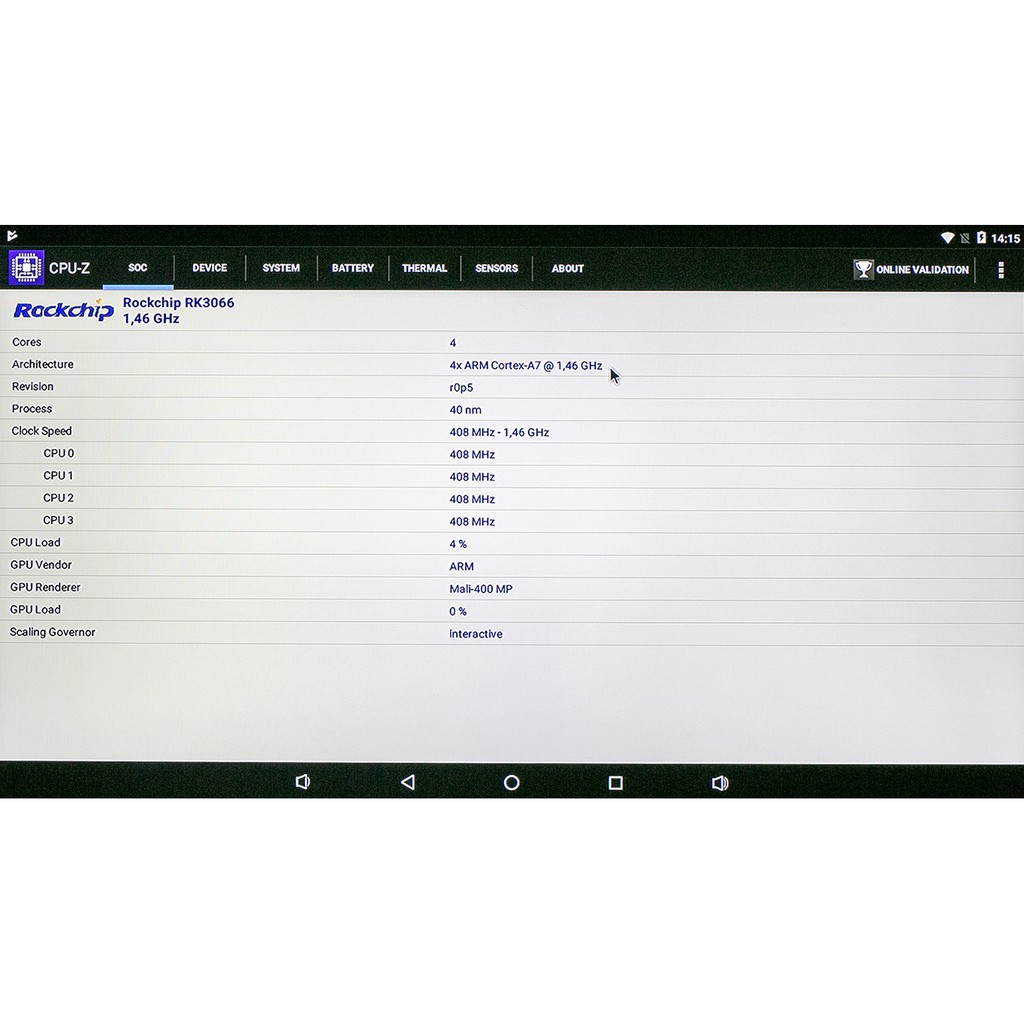Click the Scaling Governor label

pyautogui.click(x=52, y=632)
